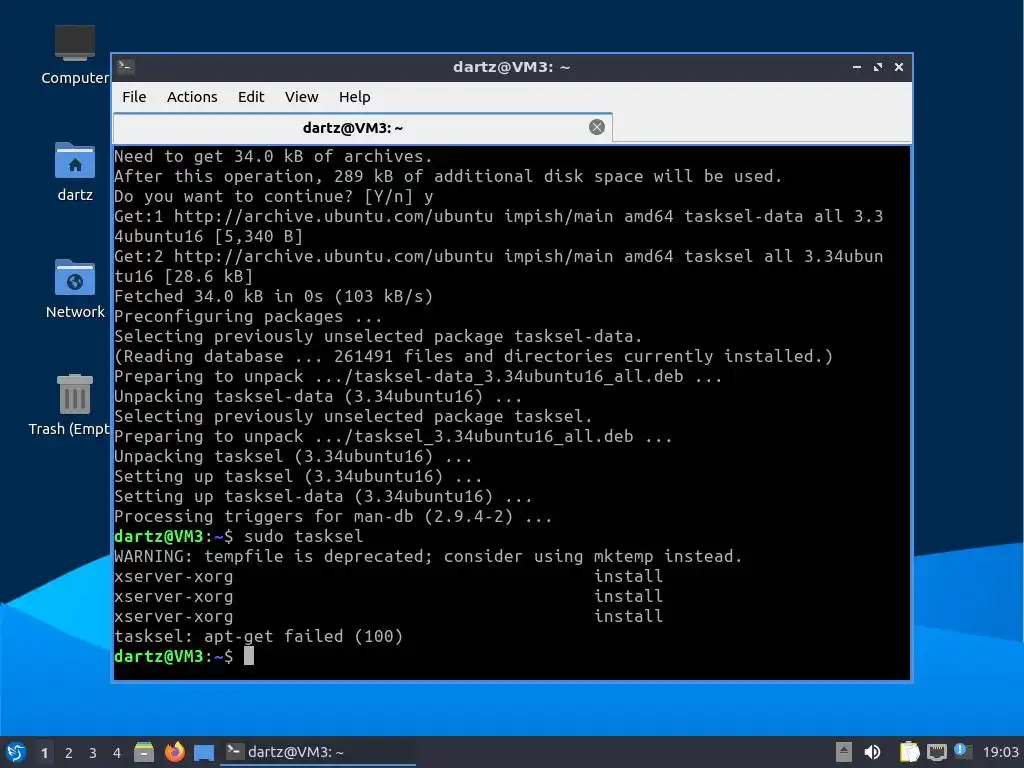
Task: Click the terminal cursor at the prompt
Action: [x=249, y=656]
